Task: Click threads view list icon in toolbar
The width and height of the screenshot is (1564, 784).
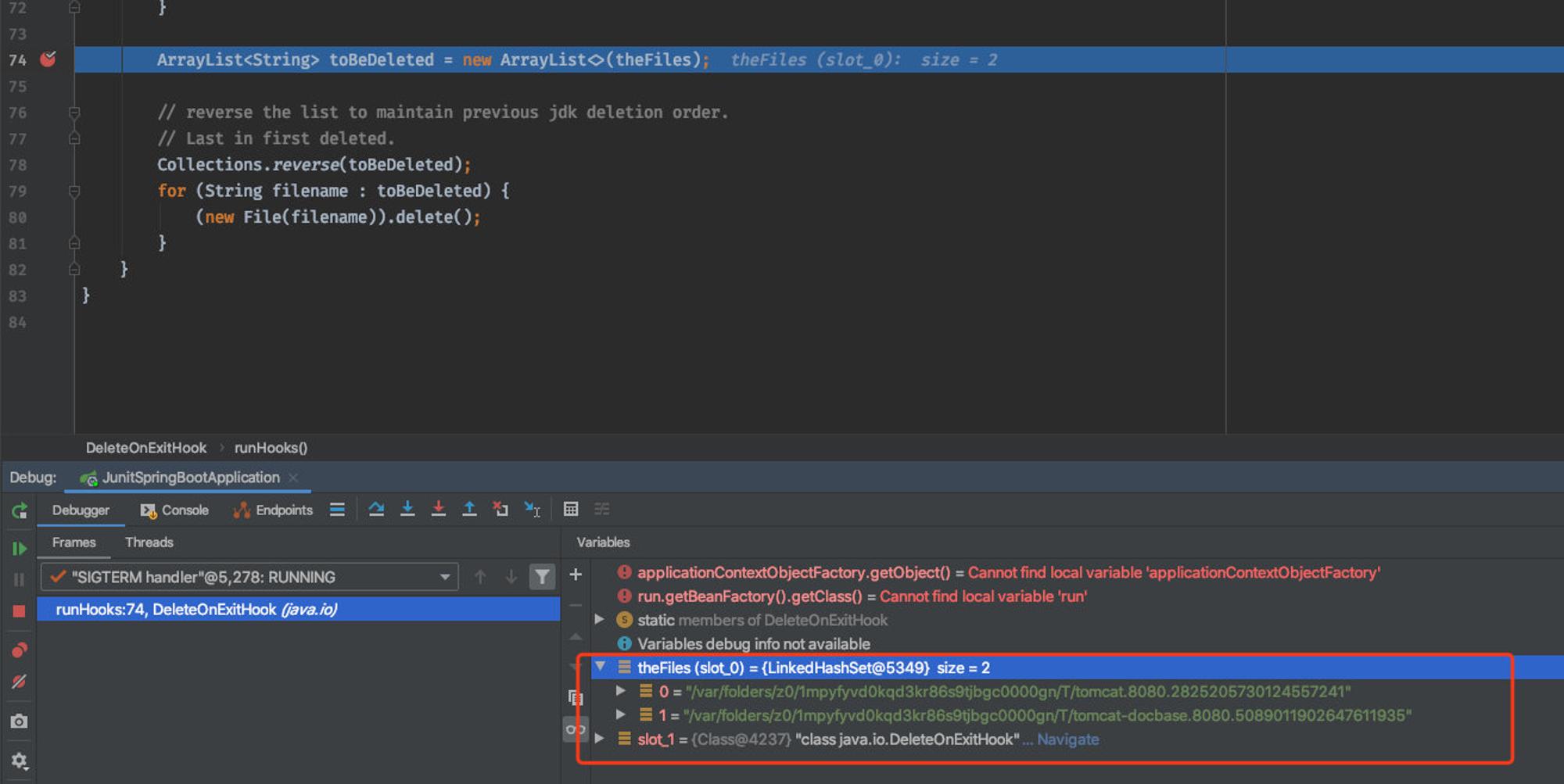Action: (337, 510)
